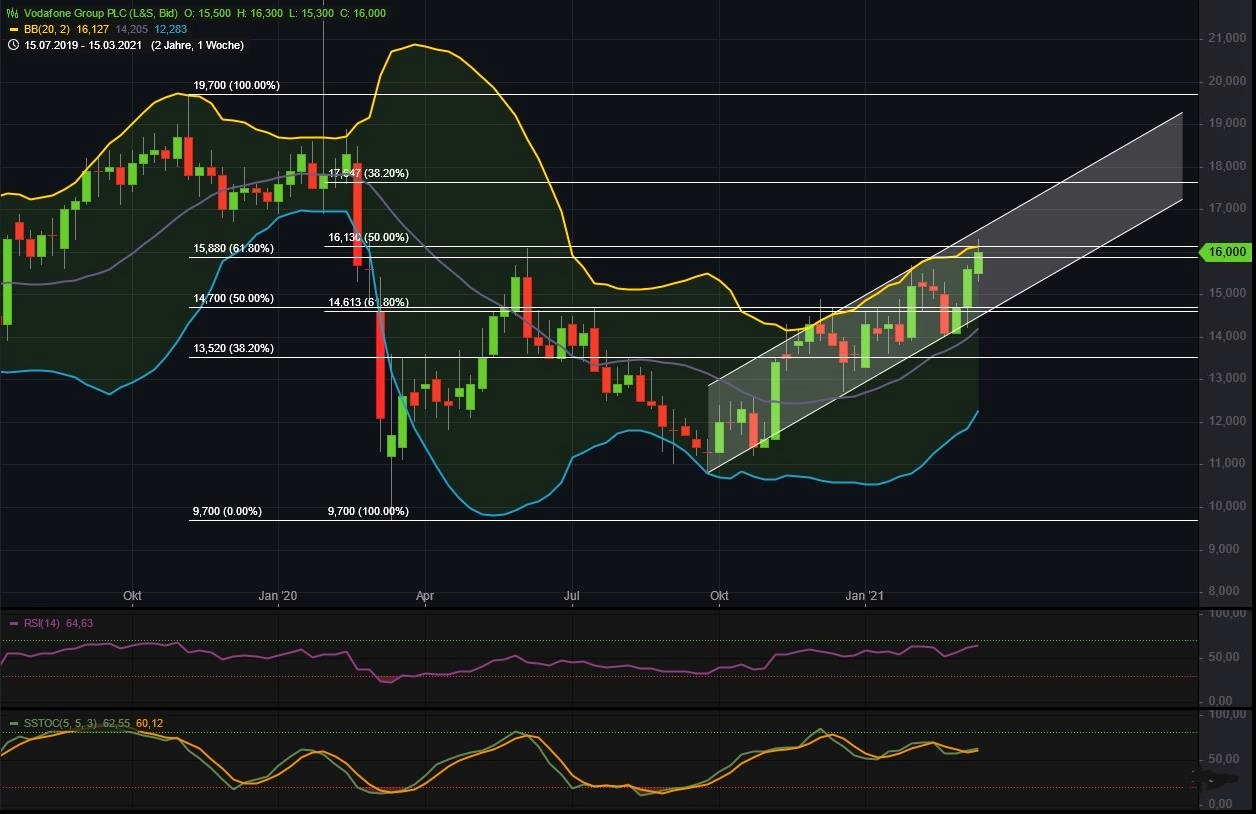Click the candlestick chart-type icon beside Vodafone title

click(x=12, y=13)
